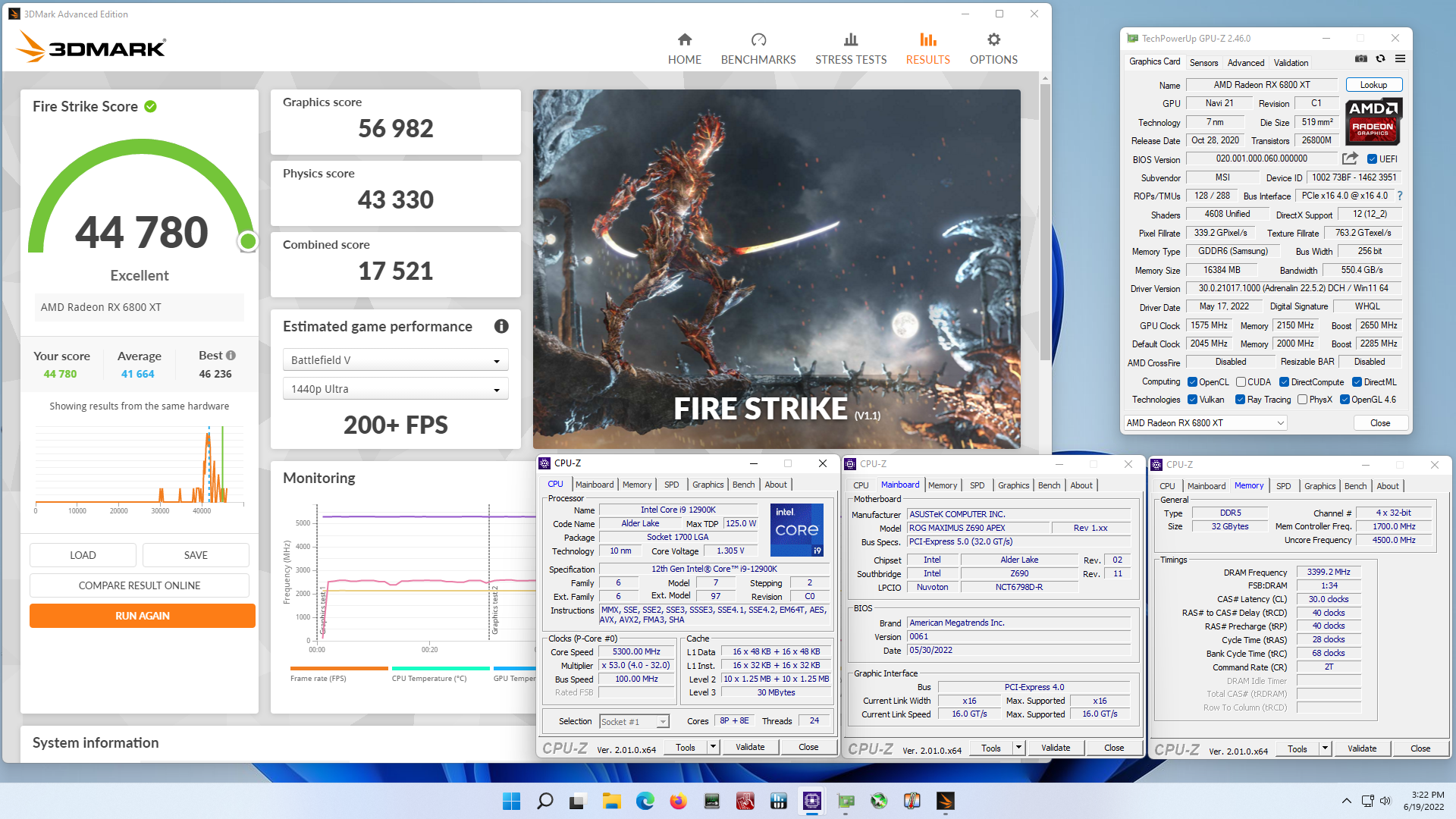Click the 3DMark logo

(x=91, y=47)
